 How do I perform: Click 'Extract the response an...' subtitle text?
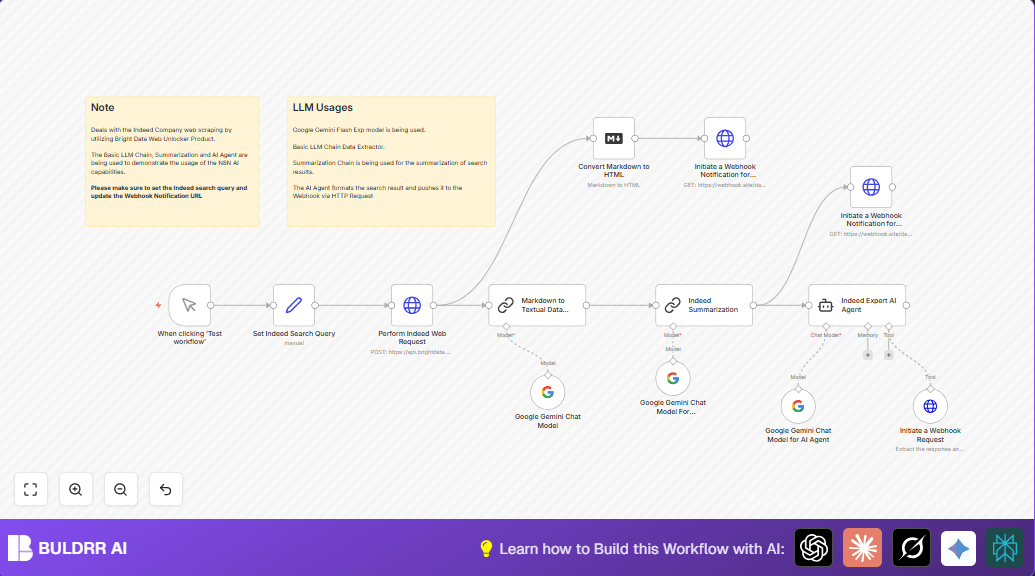tap(929, 449)
